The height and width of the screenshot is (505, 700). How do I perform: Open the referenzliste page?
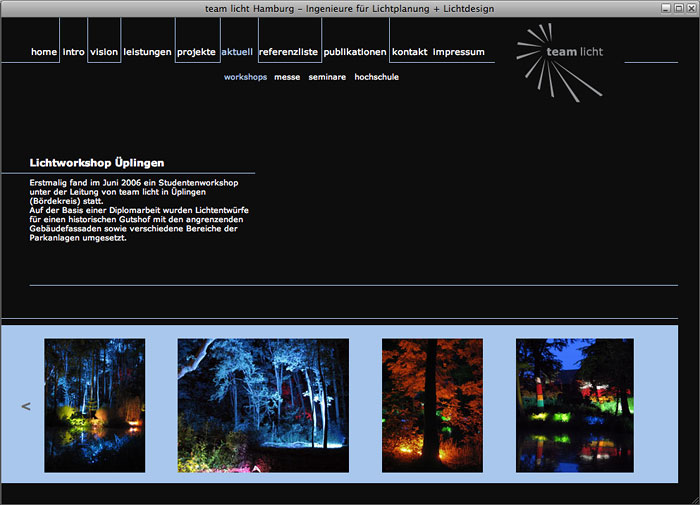click(x=288, y=52)
